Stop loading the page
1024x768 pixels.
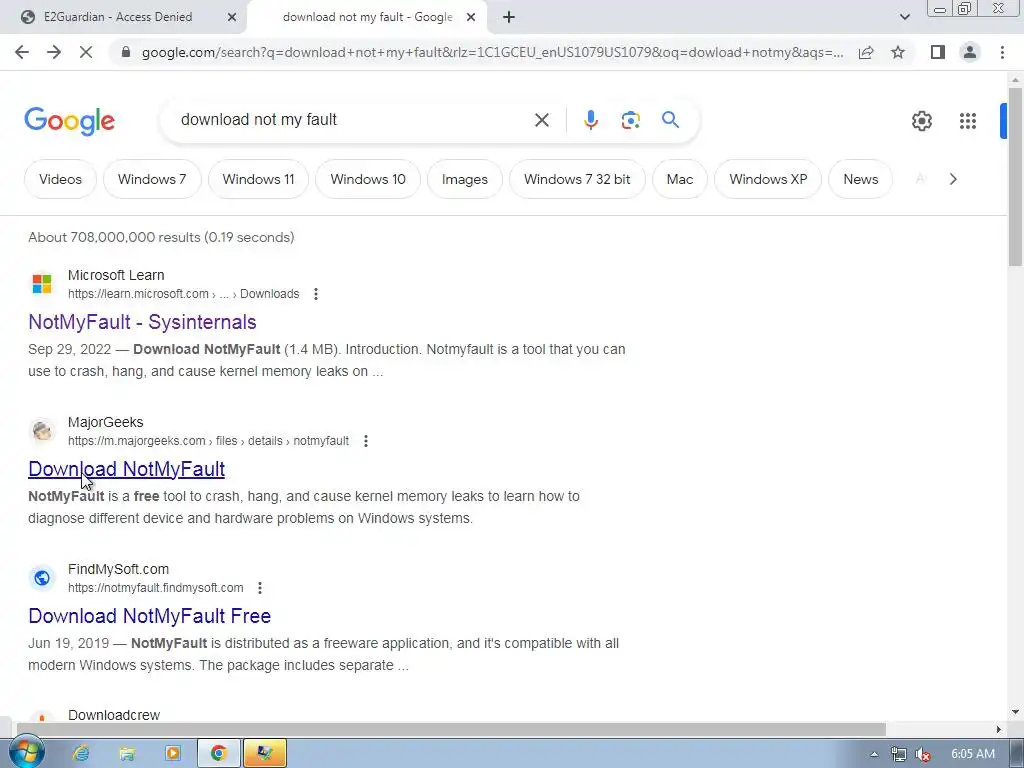point(86,52)
